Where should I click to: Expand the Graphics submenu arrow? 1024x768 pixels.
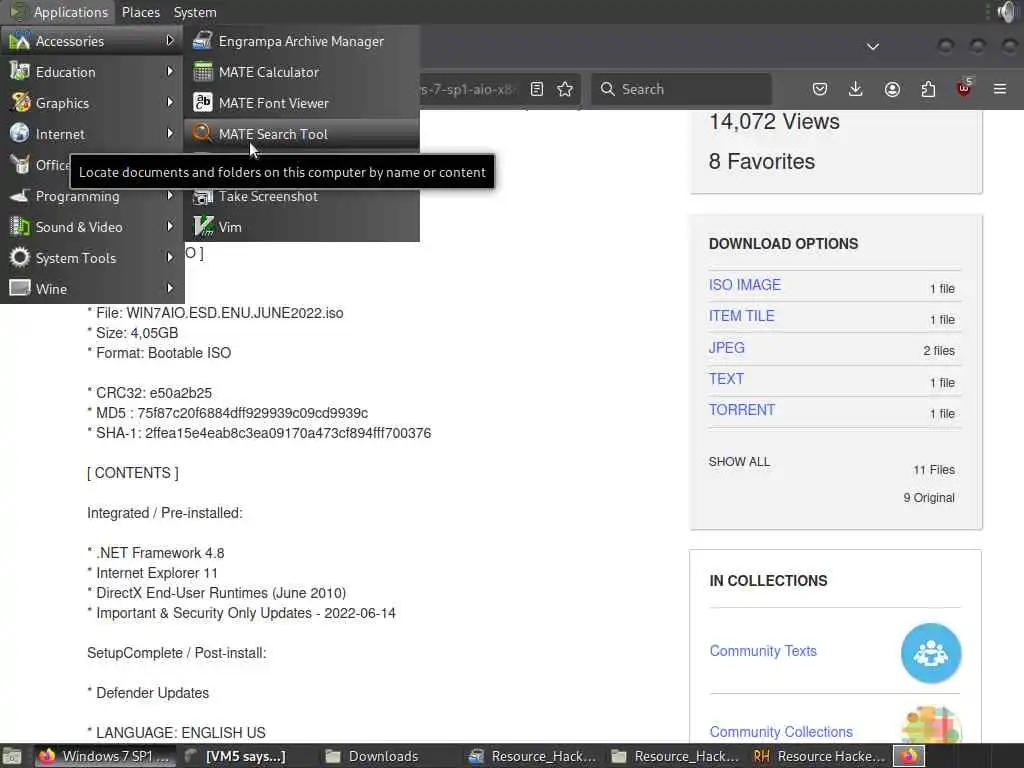coord(170,103)
